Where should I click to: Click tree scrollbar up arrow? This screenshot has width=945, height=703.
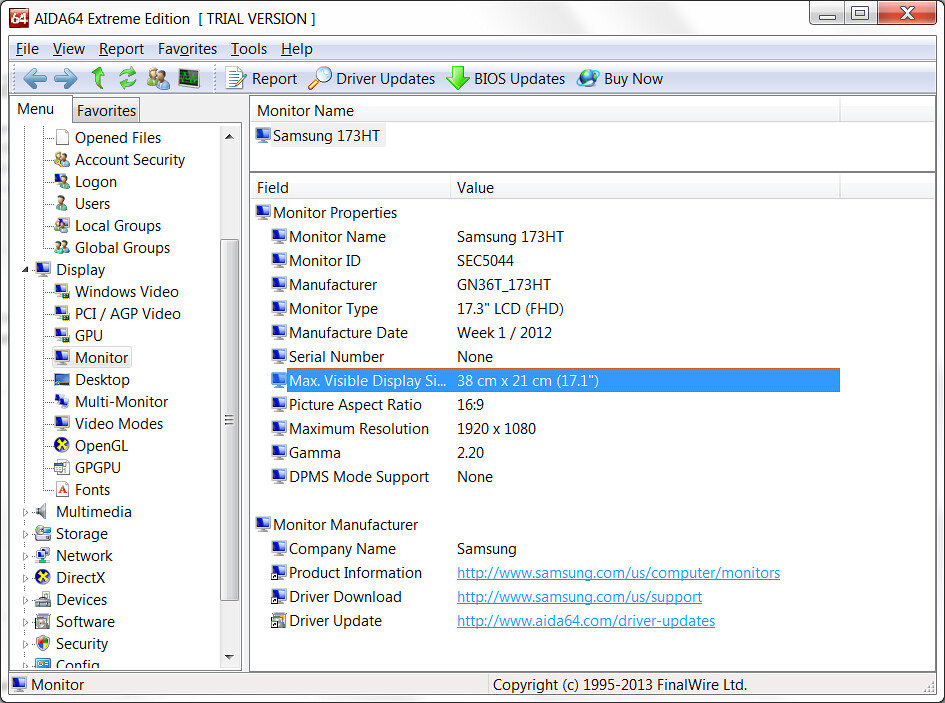click(229, 137)
